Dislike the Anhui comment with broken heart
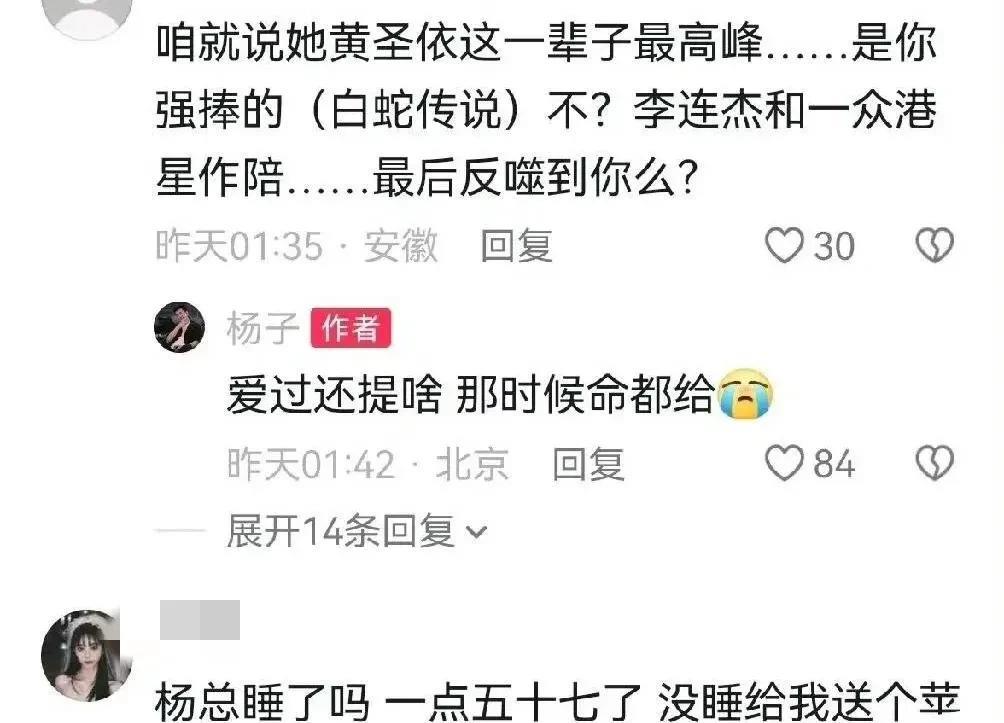The image size is (1004, 723). [935, 245]
